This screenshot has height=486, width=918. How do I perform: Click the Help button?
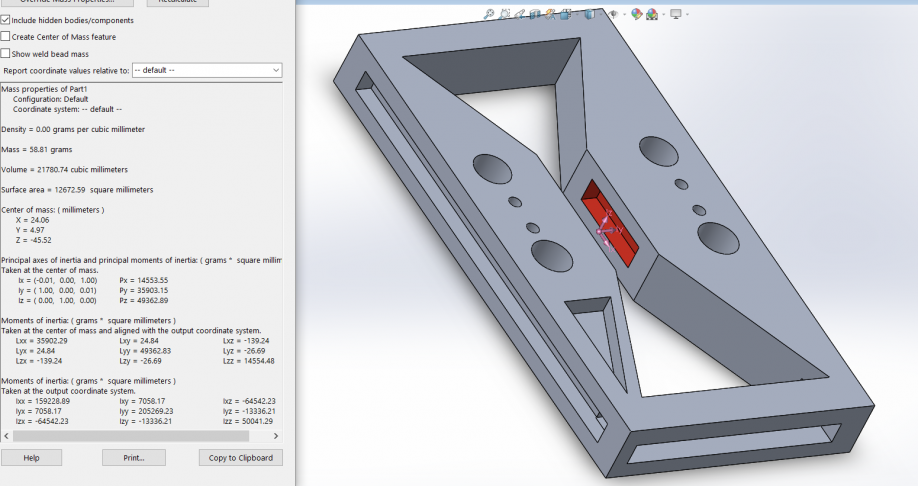point(32,458)
